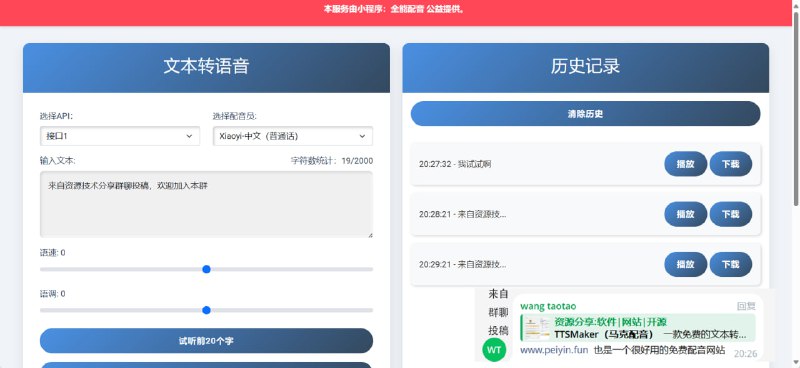Click the 字符数统计 19/2000 counter
800x368 pixels.
coord(332,161)
